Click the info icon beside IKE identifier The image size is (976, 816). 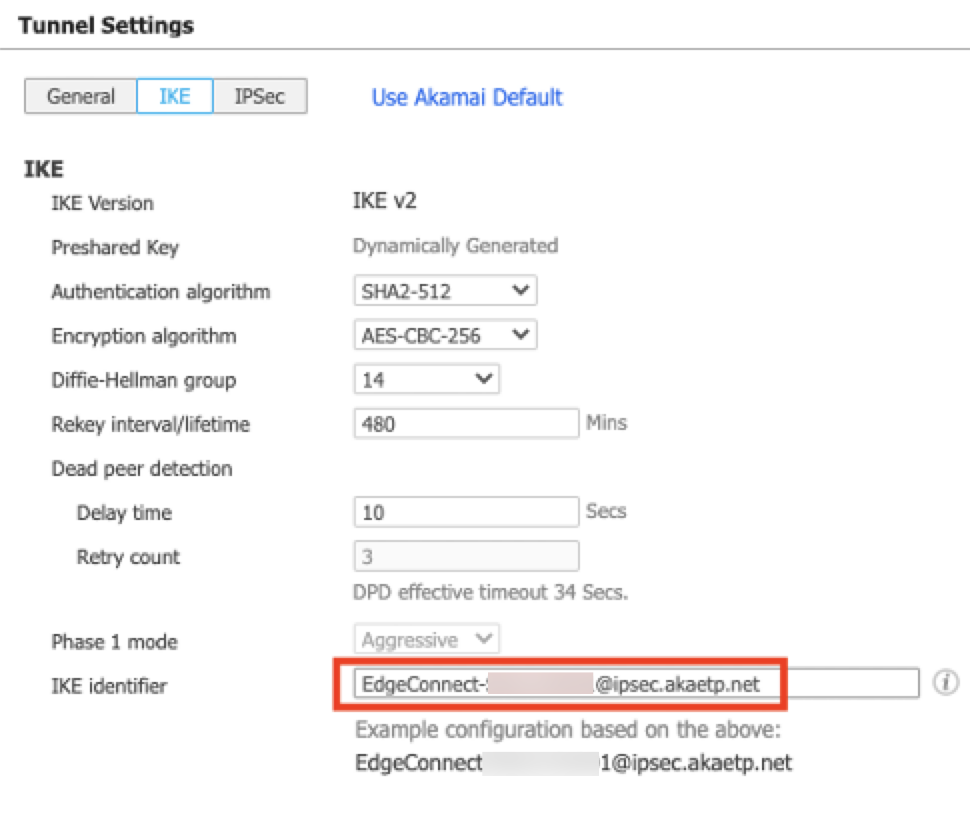click(945, 683)
